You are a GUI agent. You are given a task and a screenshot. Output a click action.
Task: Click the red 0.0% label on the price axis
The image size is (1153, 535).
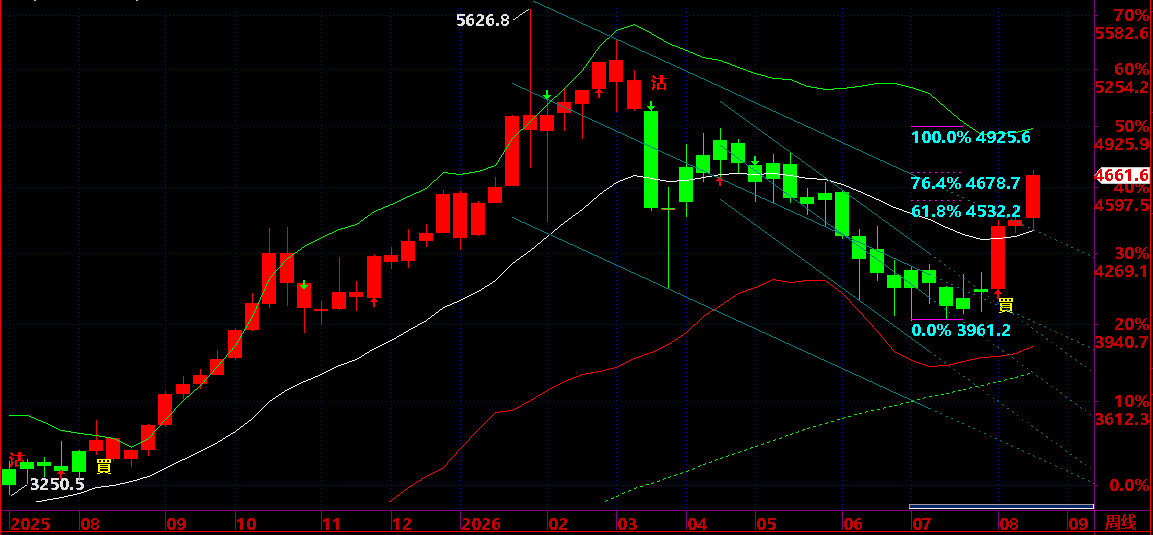tap(1127, 486)
